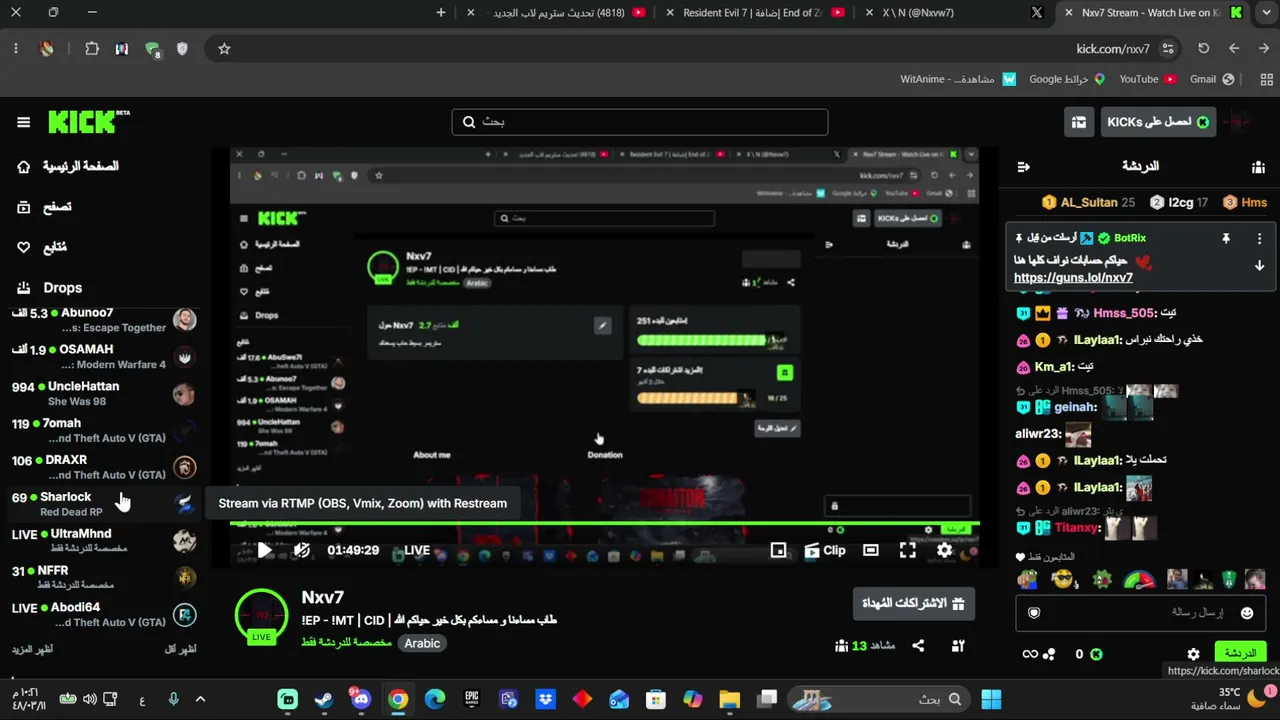The width and height of the screenshot is (1280, 720).
Task: Open the Browse sidebar item
Action: tap(45, 207)
